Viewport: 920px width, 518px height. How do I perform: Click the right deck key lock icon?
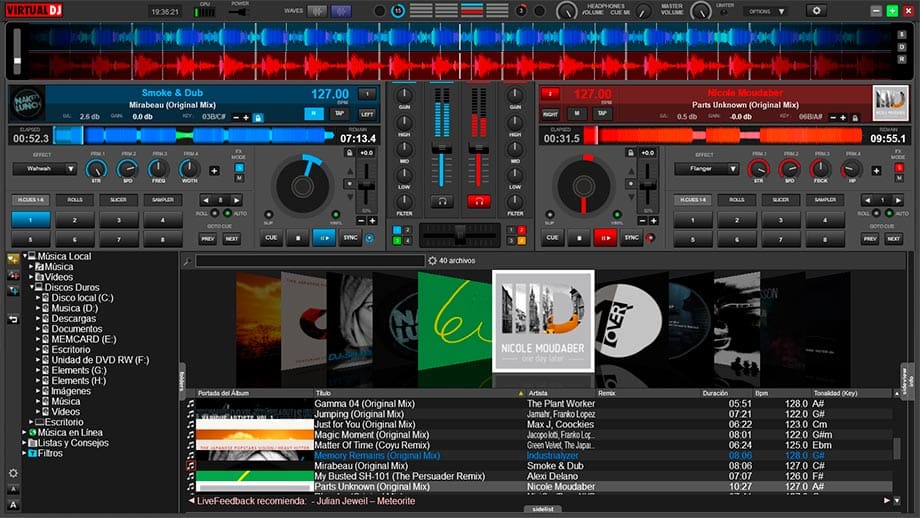(x=855, y=118)
